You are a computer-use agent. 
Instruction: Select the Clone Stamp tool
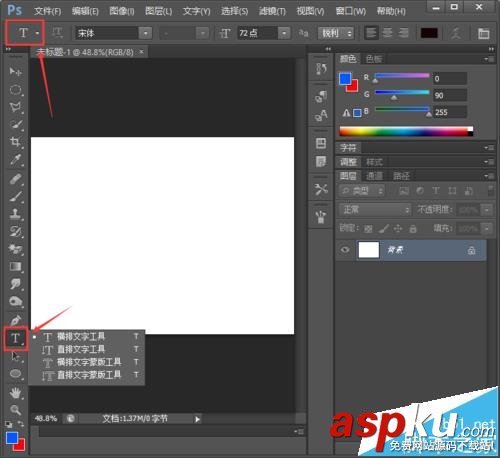point(15,214)
